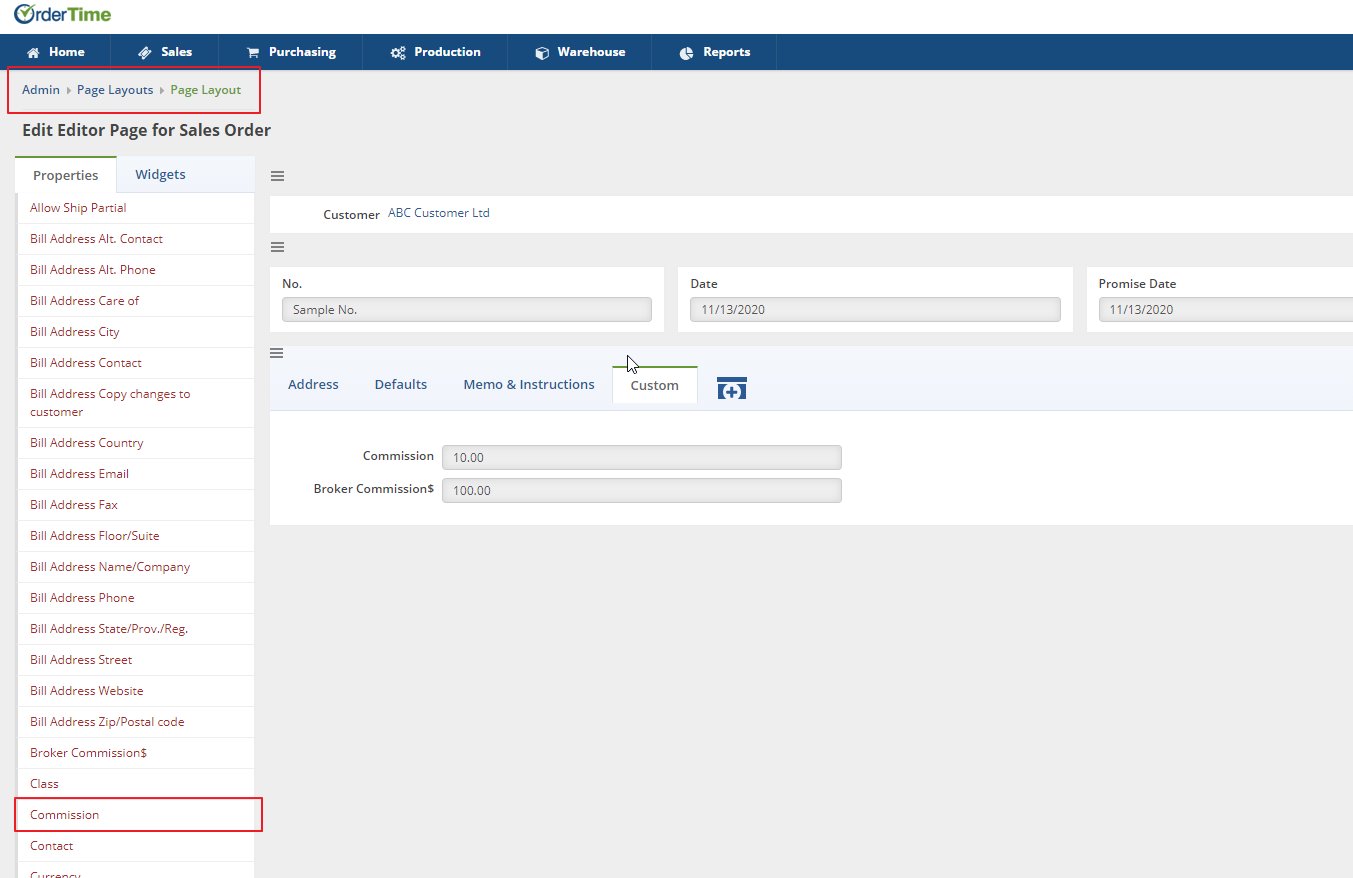
Task: Click the OrderTime logo
Action: pyautogui.click(x=62, y=15)
